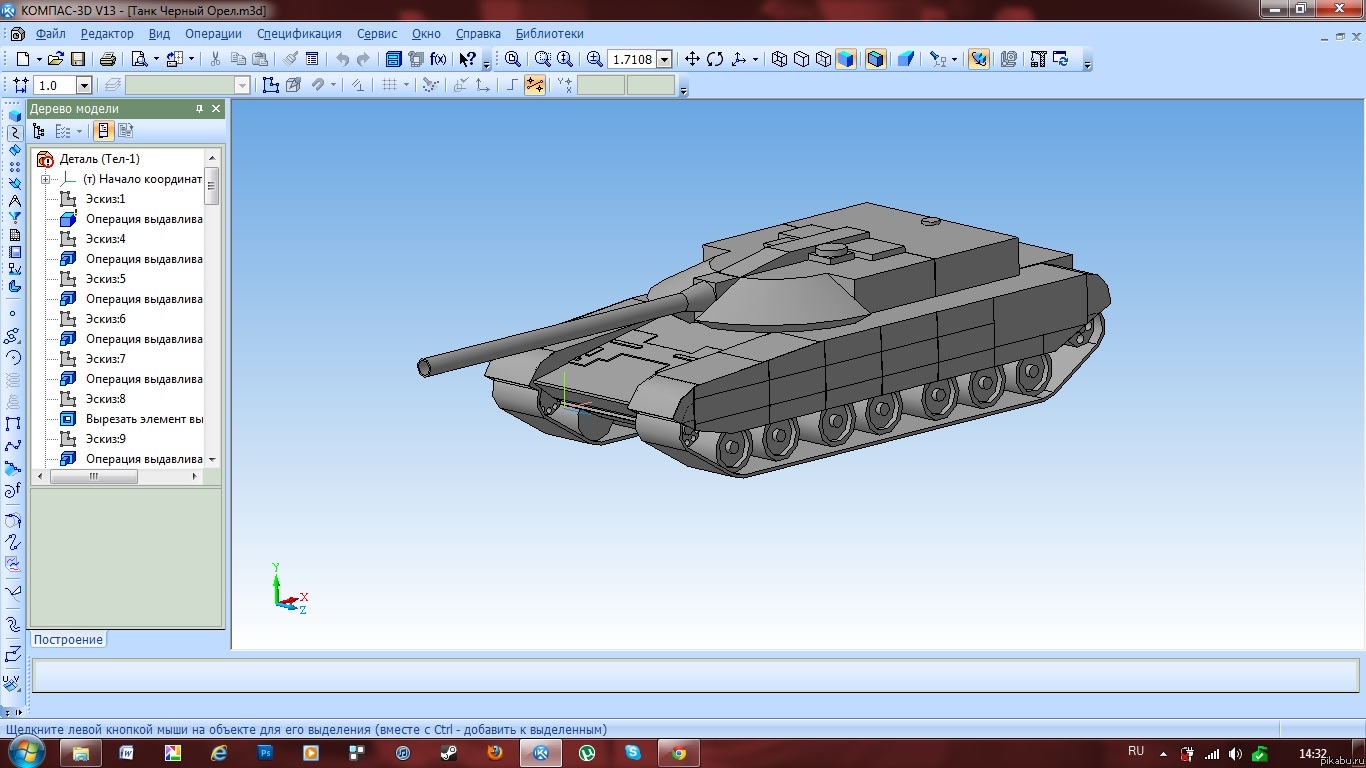The width and height of the screenshot is (1366, 768).
Task: Toggle the highlighted hide-elements button in top toolbar
Action: click(979, 59)
